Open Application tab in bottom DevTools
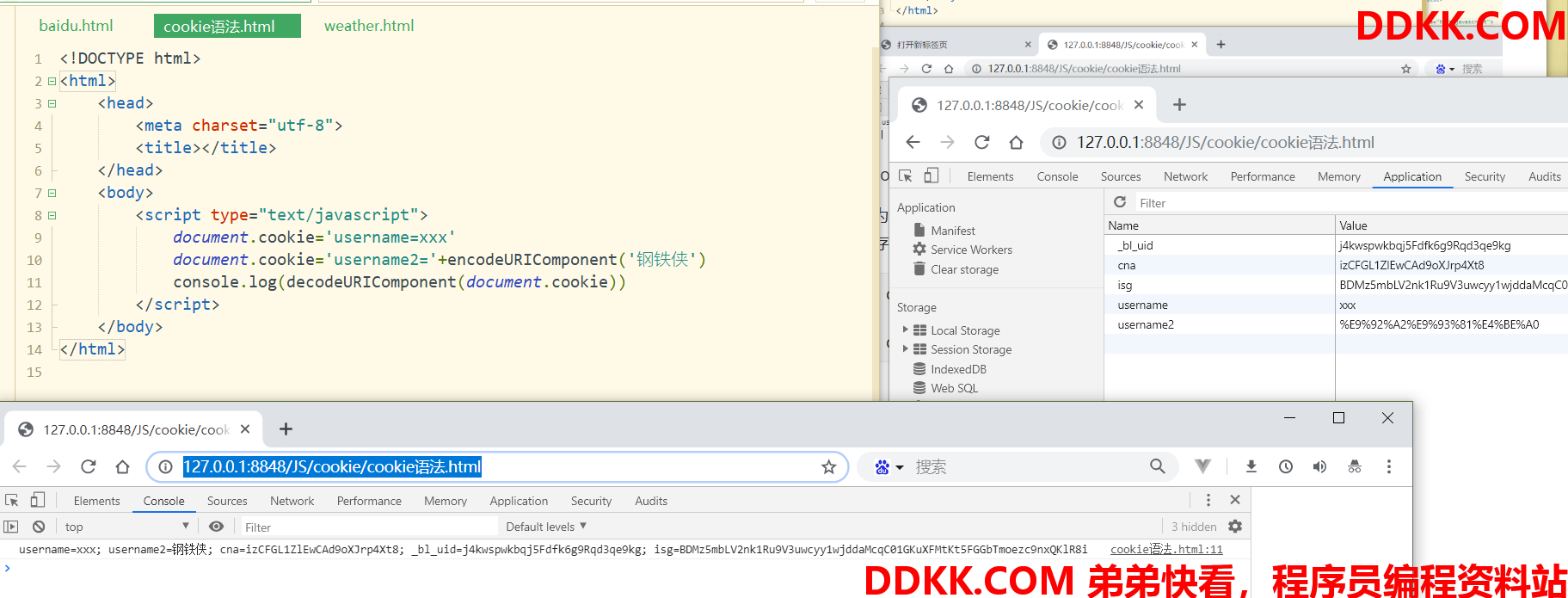This screenshot has width=1568, height=598. pos(519,501)
